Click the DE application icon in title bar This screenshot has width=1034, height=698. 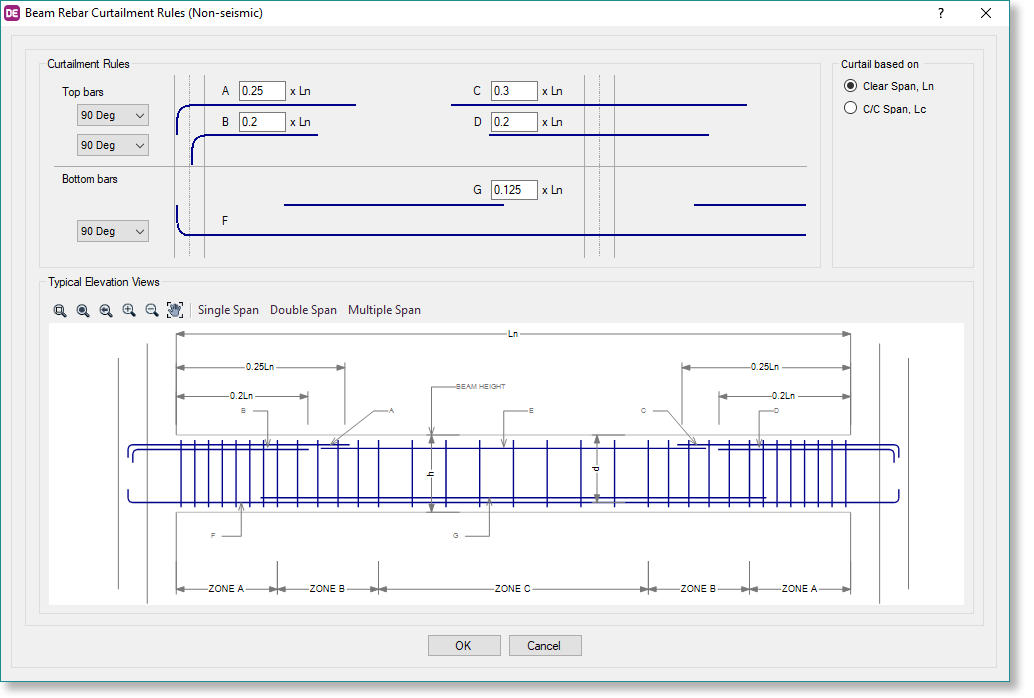coord(12,13)
